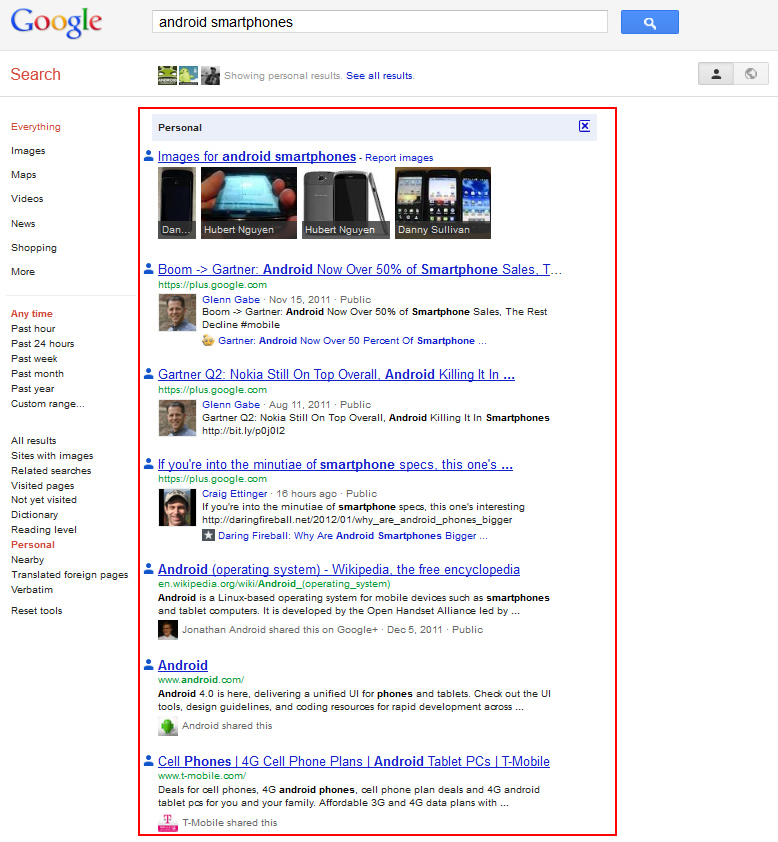Click the green Android shared-this icon
Viewport: 778px width, 842px height.
168,726
